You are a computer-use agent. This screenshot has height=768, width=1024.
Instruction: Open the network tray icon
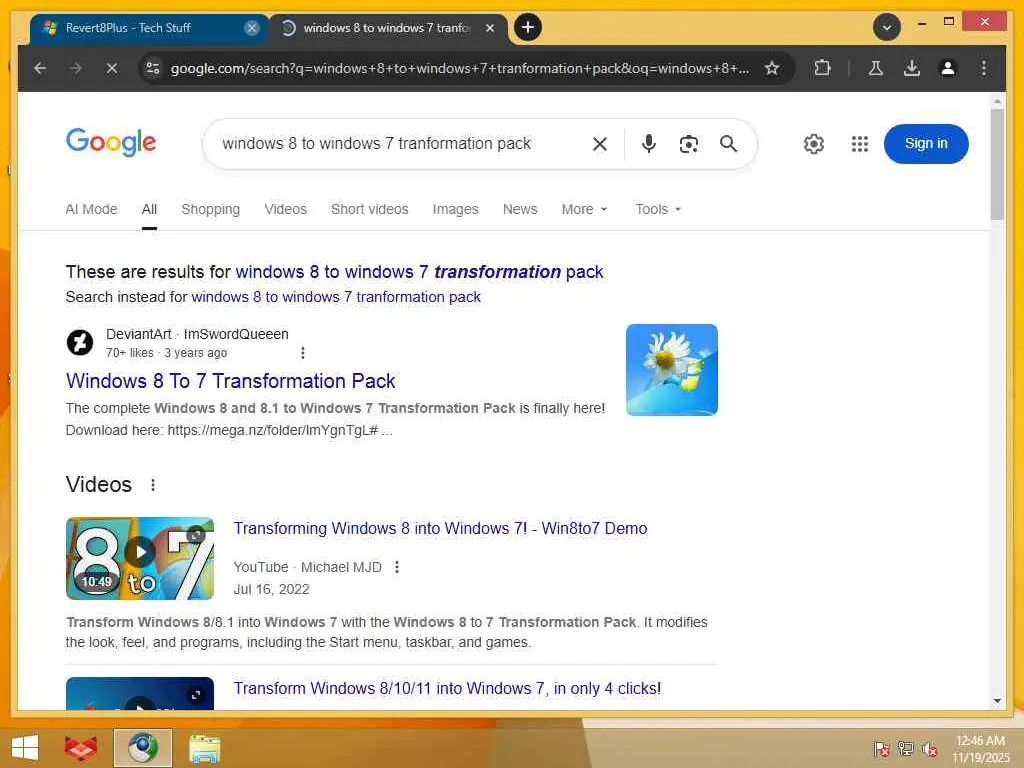[x=905, y=748]
